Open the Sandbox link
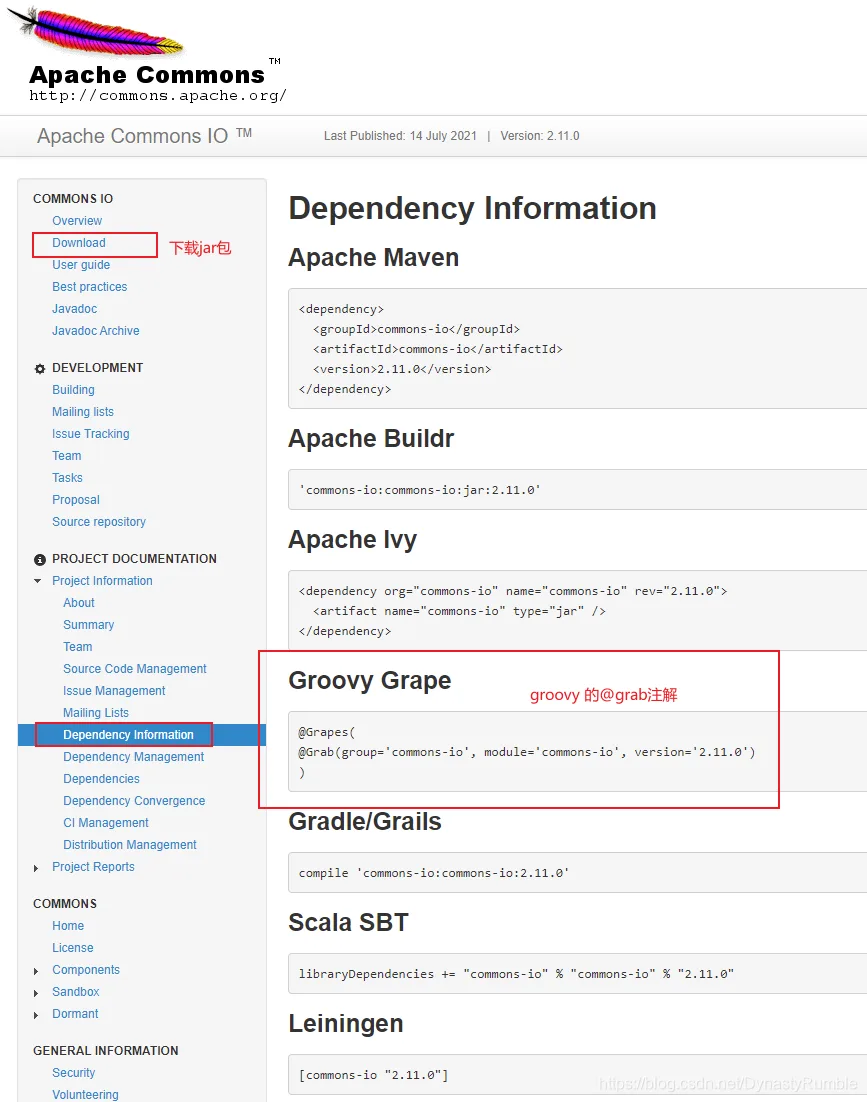 [x=75, y=992]
